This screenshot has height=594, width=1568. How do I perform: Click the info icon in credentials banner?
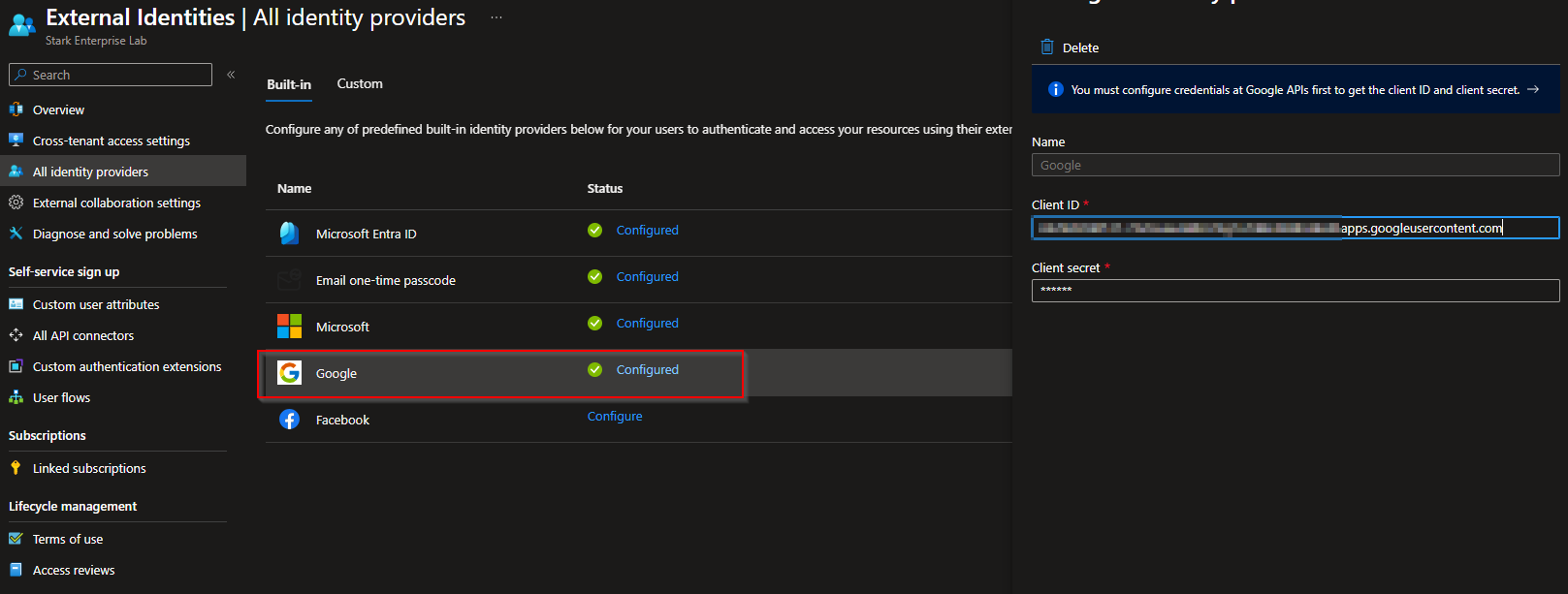tap(1056, 89)
